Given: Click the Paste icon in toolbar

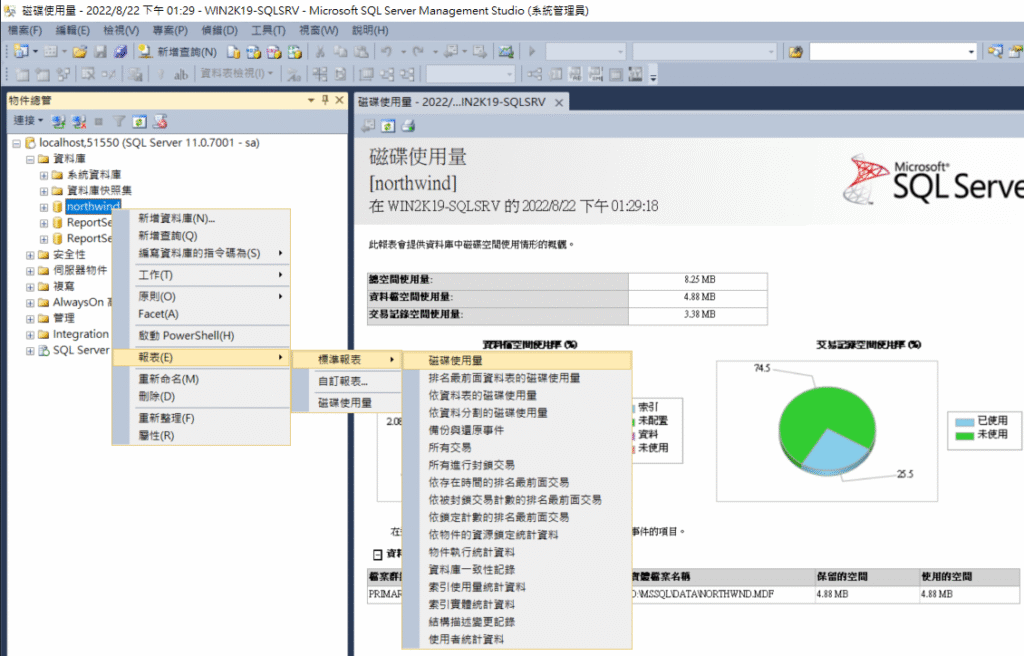Looking at the screenshot, I should [360, 52].
